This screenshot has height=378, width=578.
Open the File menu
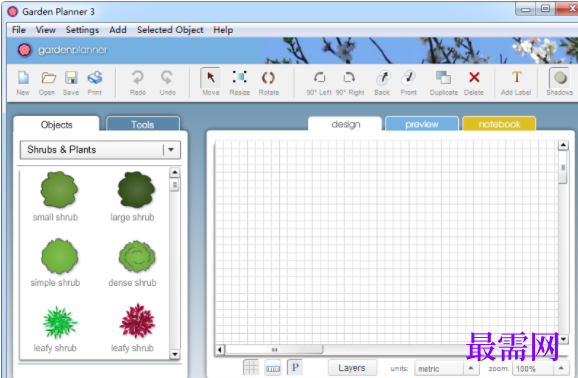(x=19, y=30)
